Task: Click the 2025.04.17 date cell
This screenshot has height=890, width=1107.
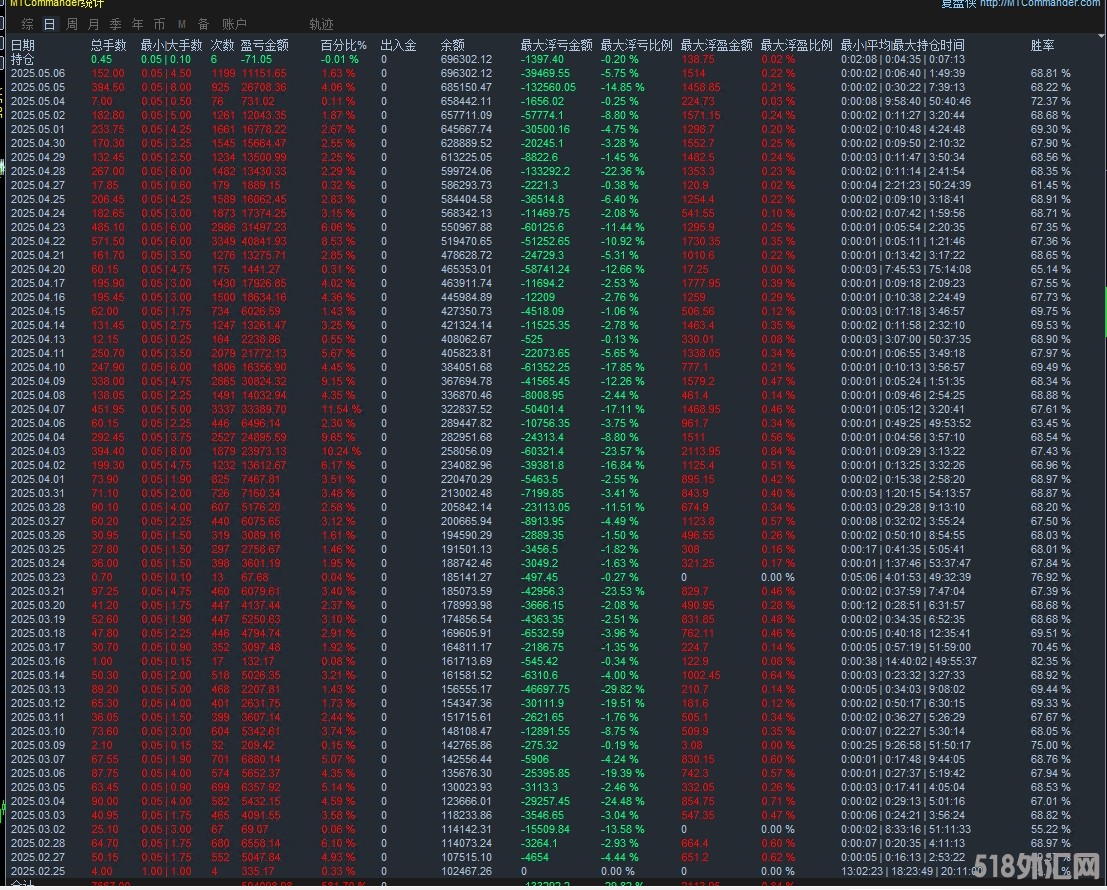Action: pos(38,283)
